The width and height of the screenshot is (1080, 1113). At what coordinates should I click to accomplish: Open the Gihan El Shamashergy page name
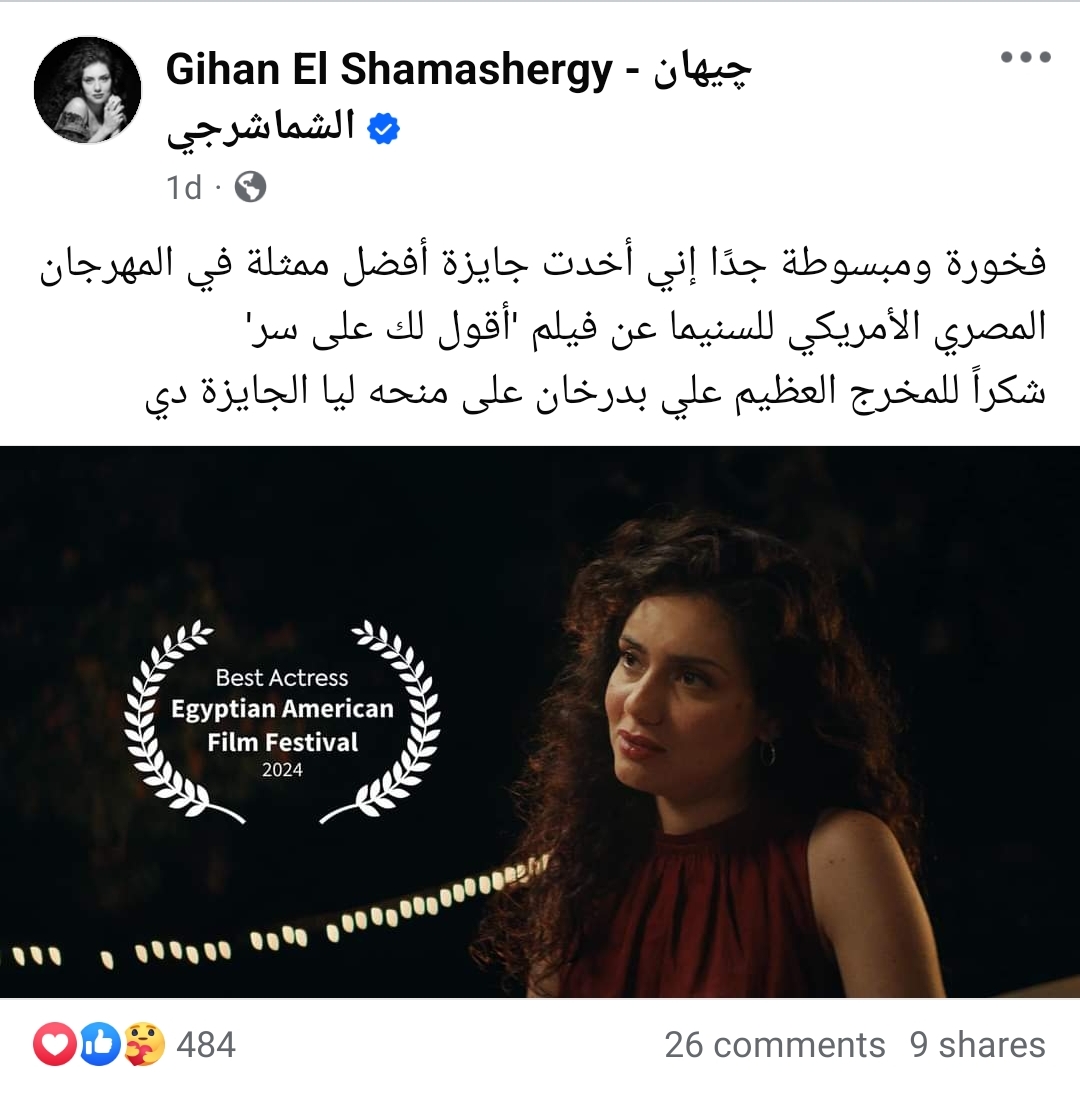(389, 70)
